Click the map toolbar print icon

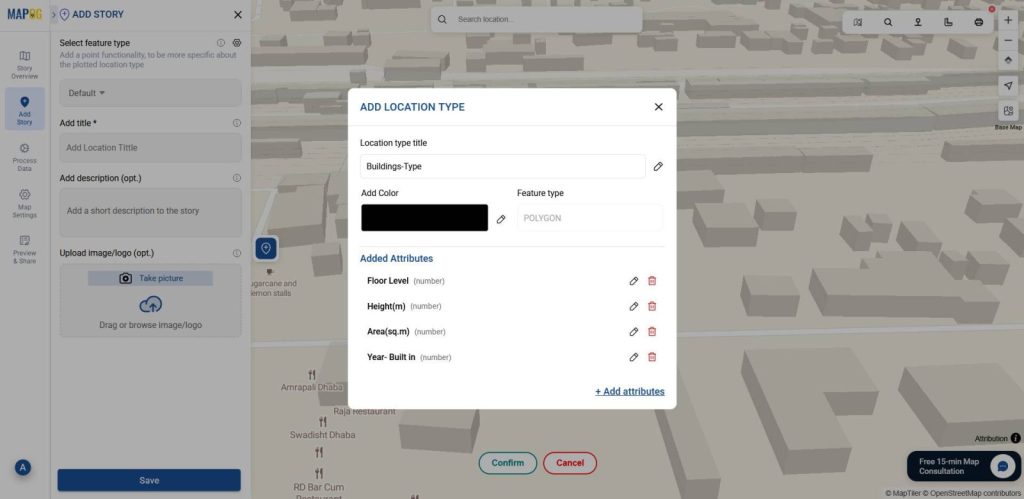pos(978,22)
